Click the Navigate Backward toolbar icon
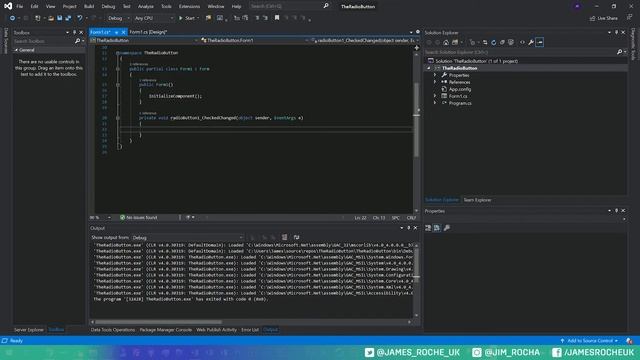The image size is (640, 360). pos(12,18)
